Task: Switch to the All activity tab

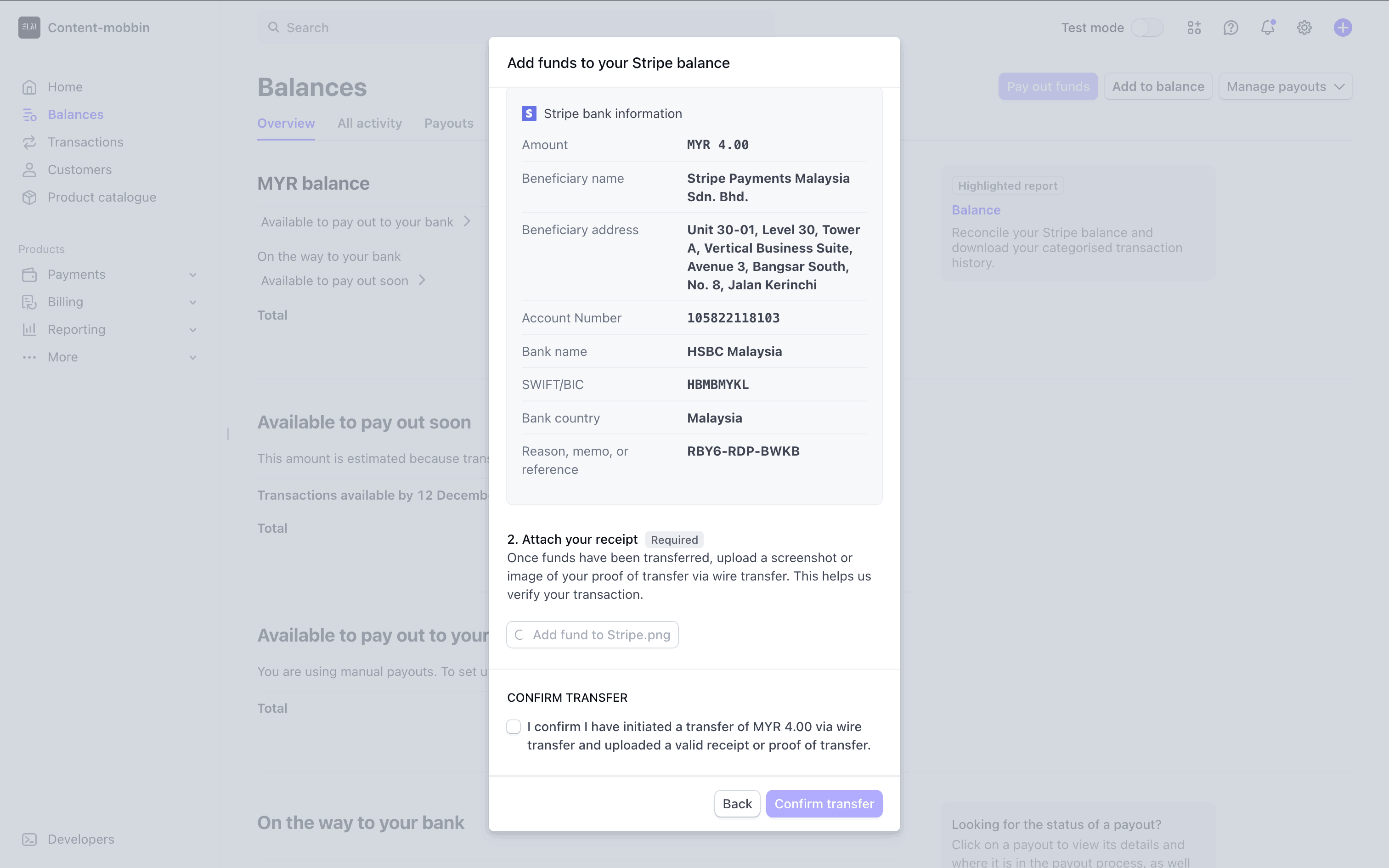Action: click(x=370, y=124)
